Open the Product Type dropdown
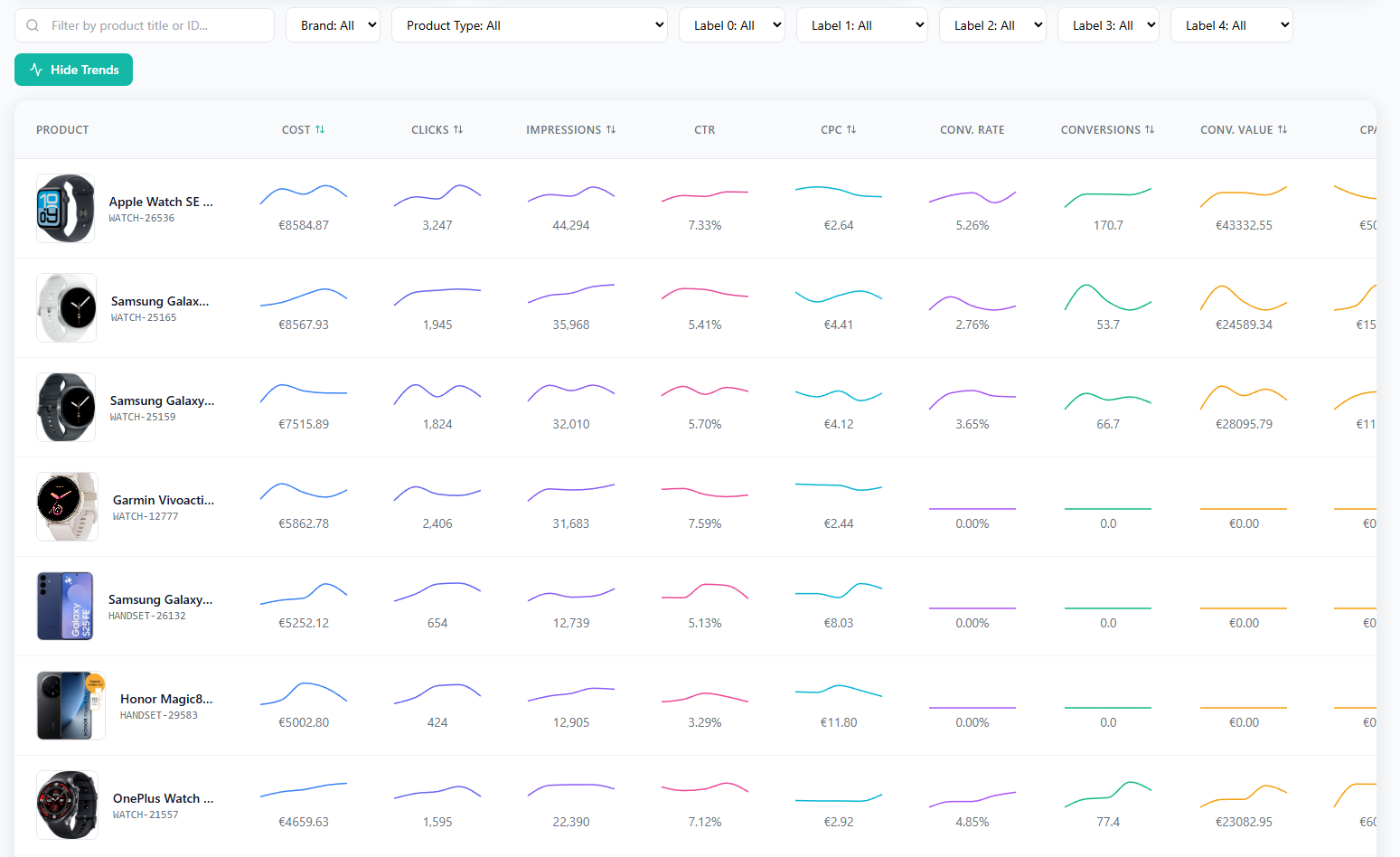Viewport: 1400px width, 857px height. [530, 24]
